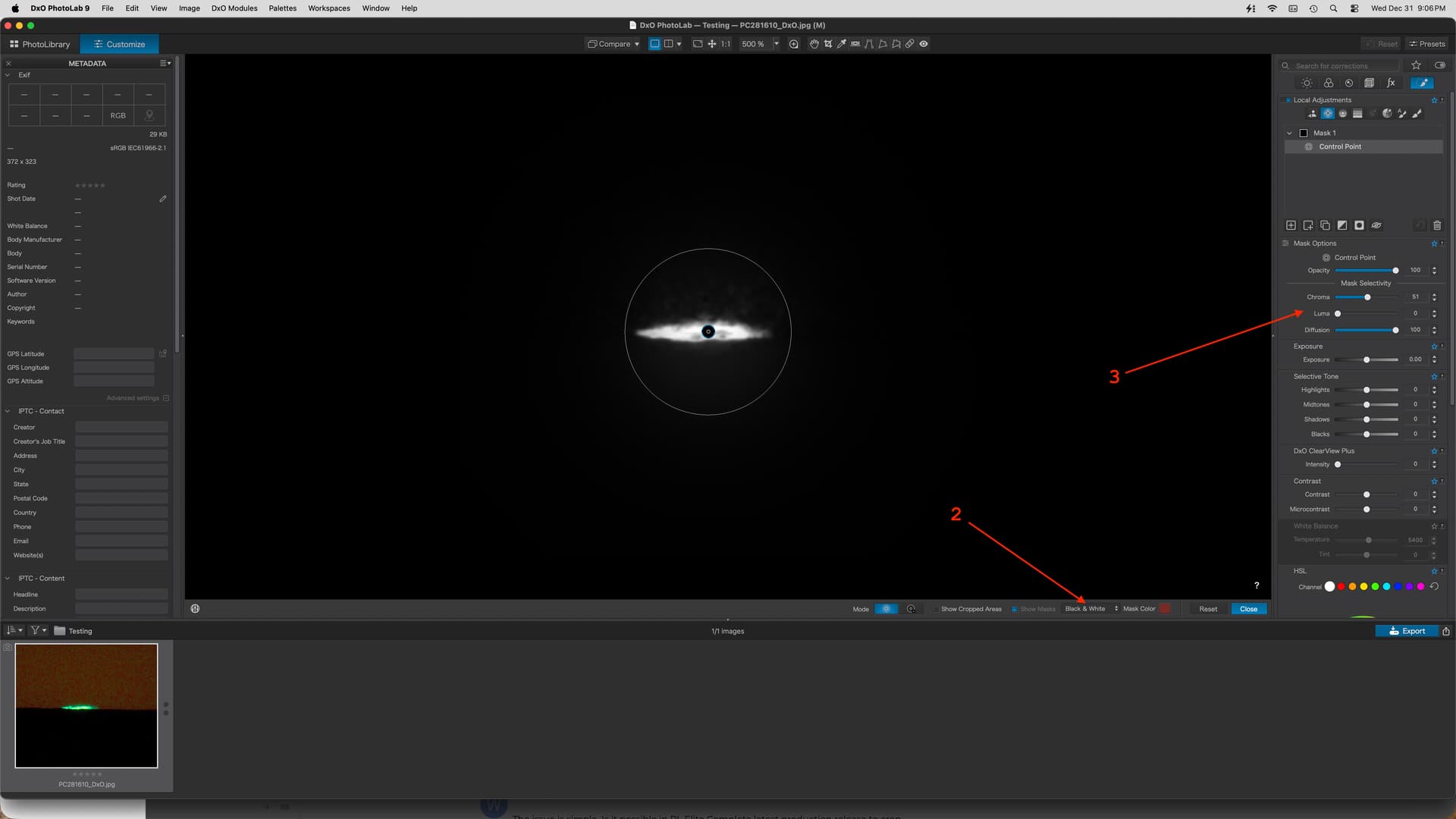
Task: Open the Palettes menu
Action: (x=282, y=8)
